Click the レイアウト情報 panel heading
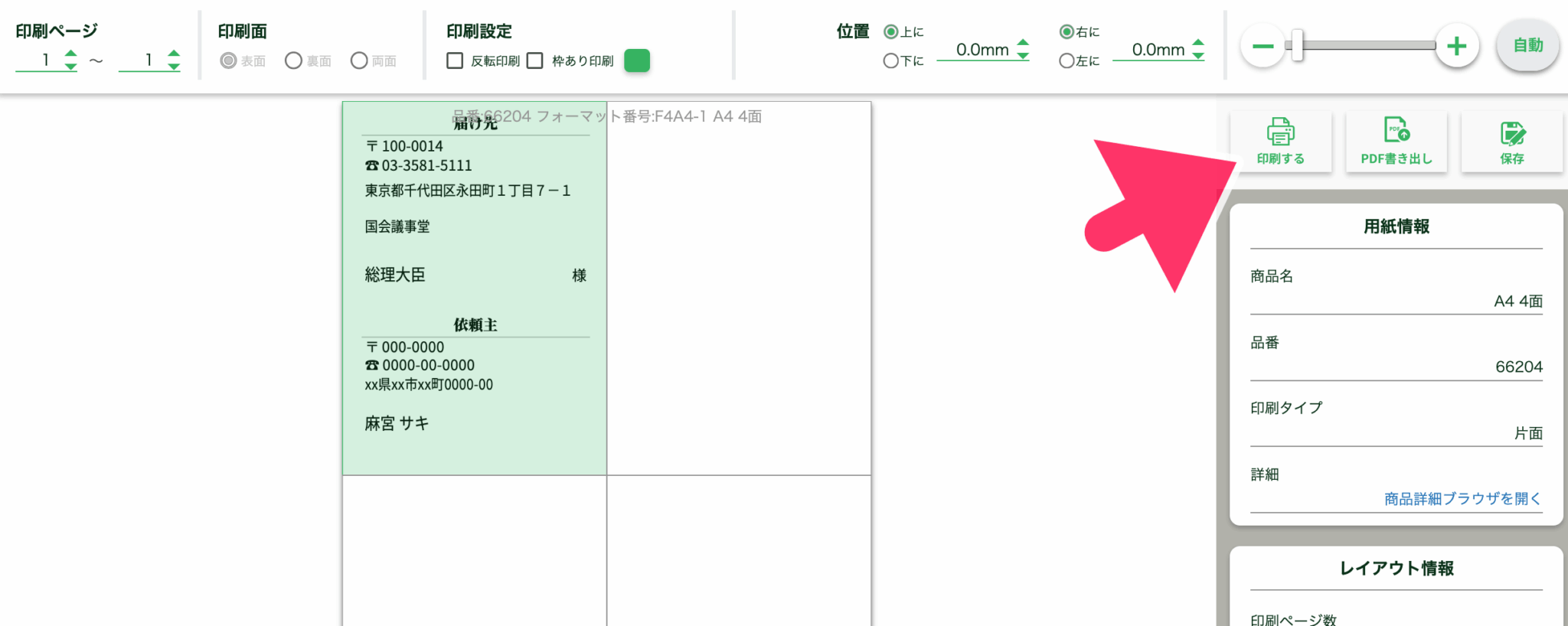This screenshot has width=1568, height=626. click(1396, 568)
